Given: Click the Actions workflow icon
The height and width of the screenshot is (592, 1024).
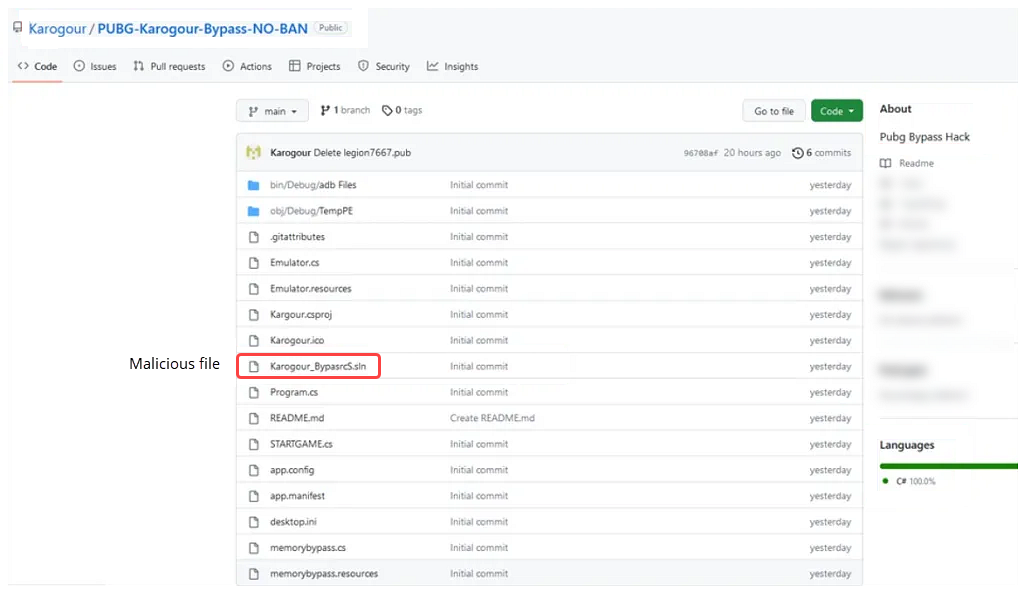Looking at the screenshot, I should click(226, 66).
